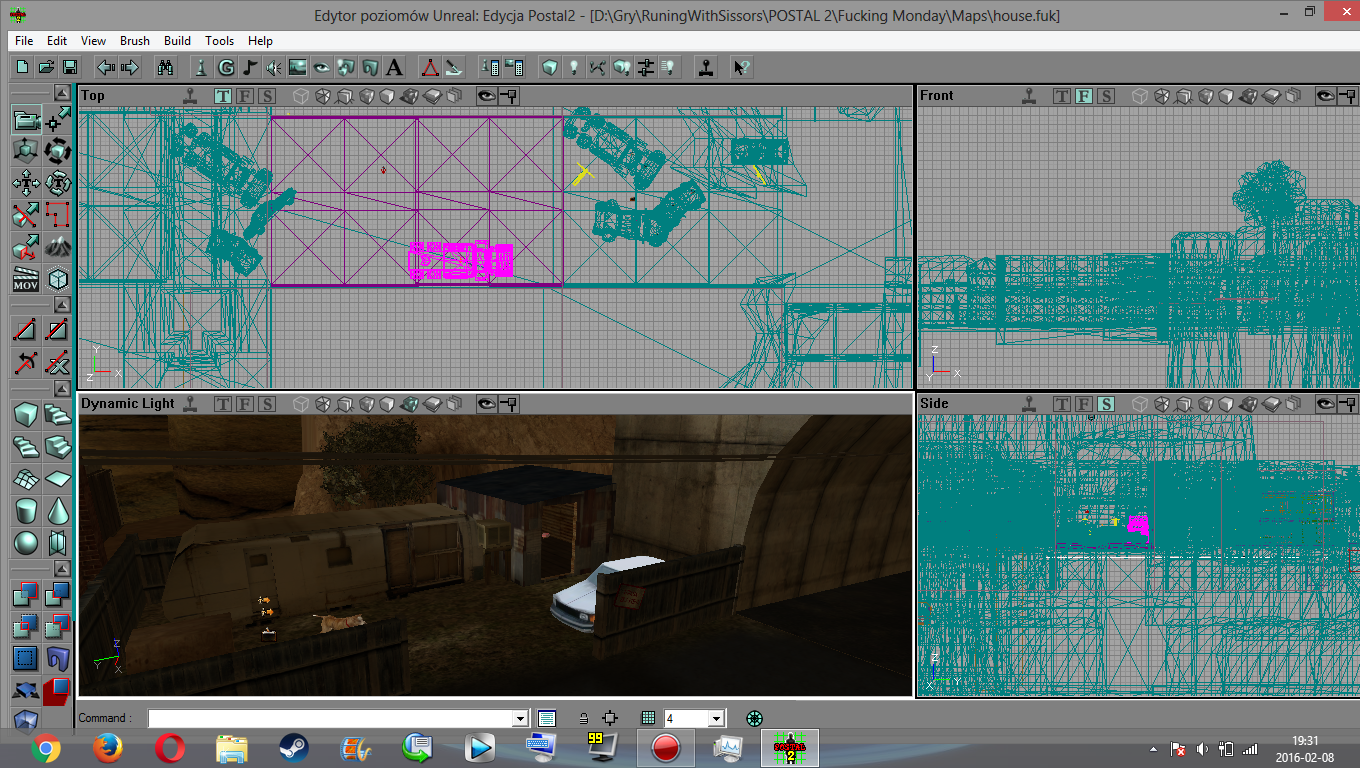Toggle S view button in Side viewport
1360x768 pixels.
coord(1106,404)
